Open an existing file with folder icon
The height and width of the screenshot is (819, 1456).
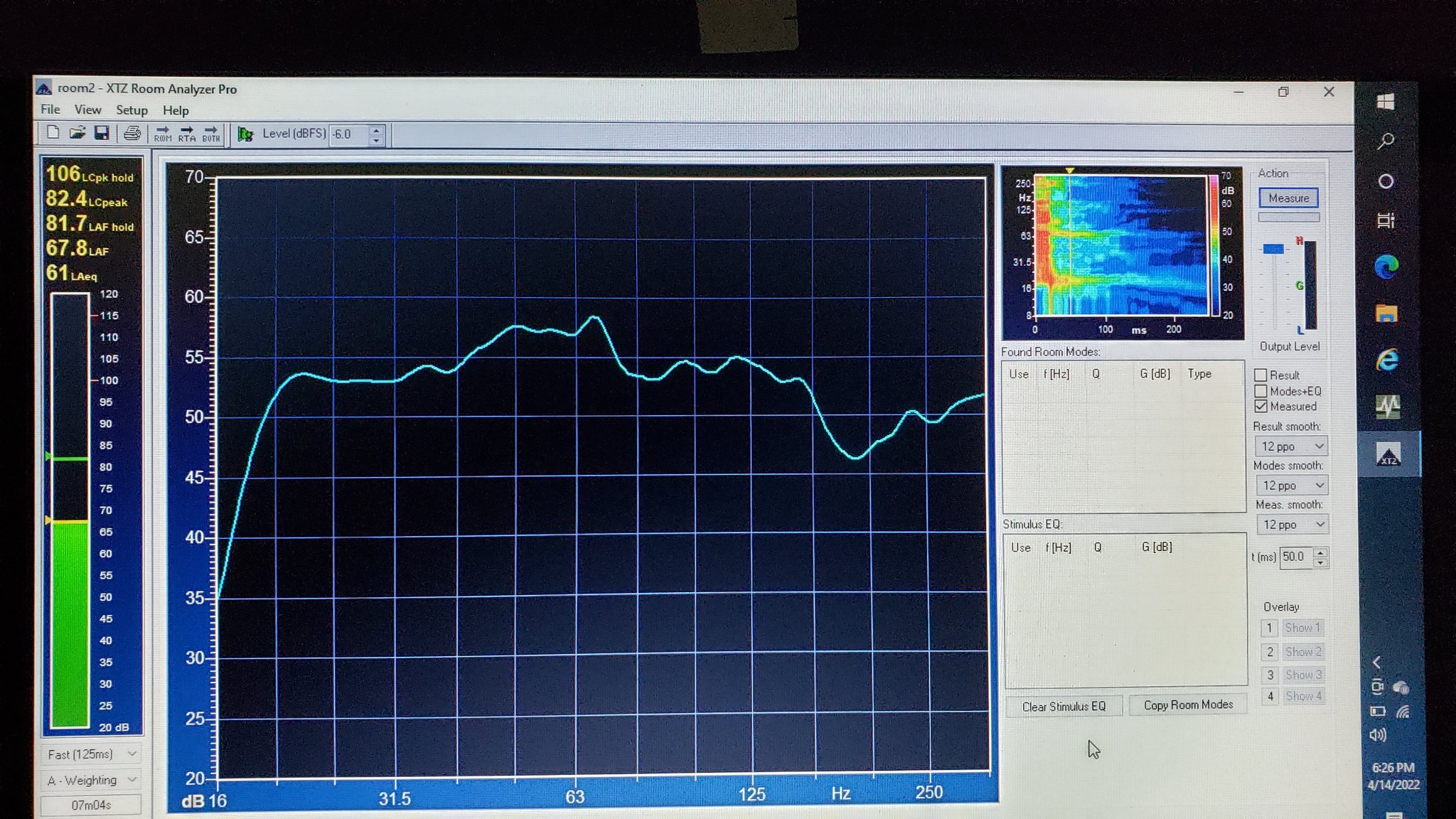(x=77, y=133)
